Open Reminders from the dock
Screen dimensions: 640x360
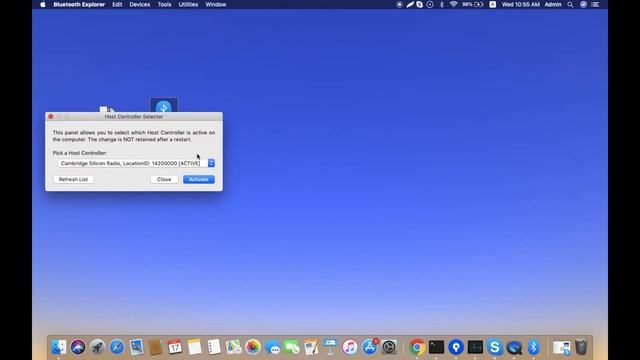[214, 347]
